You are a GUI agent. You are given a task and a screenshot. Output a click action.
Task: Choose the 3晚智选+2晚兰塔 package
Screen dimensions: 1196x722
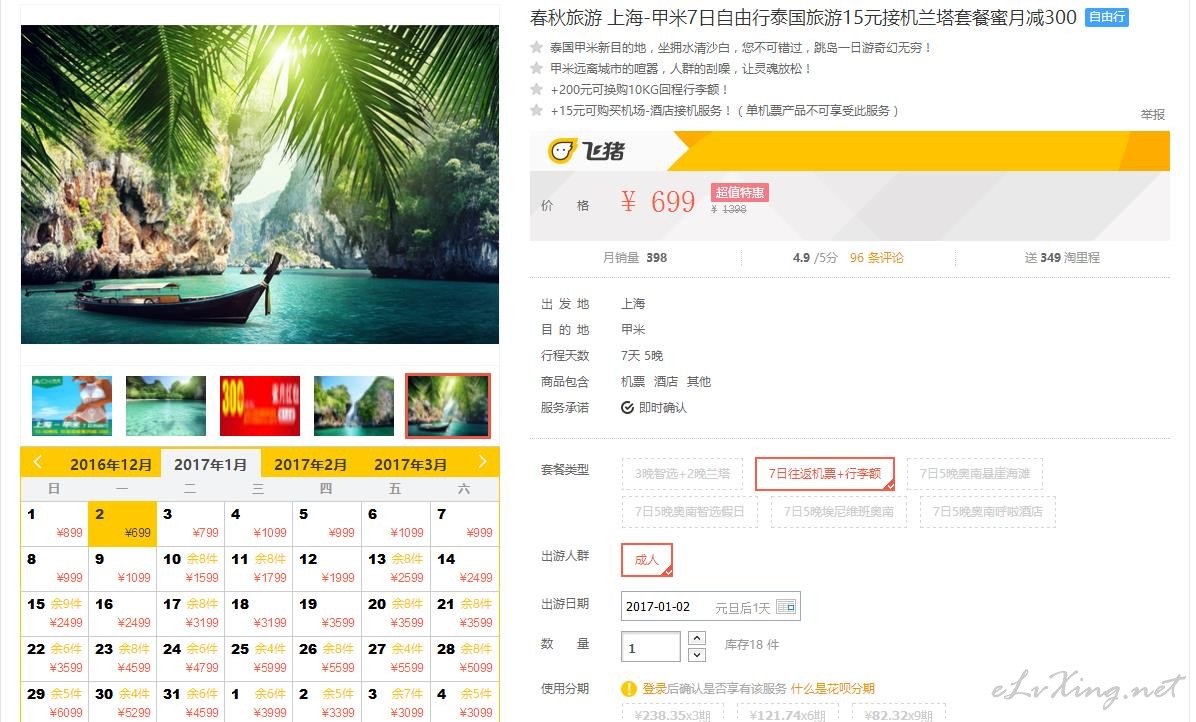pos(682,473)
